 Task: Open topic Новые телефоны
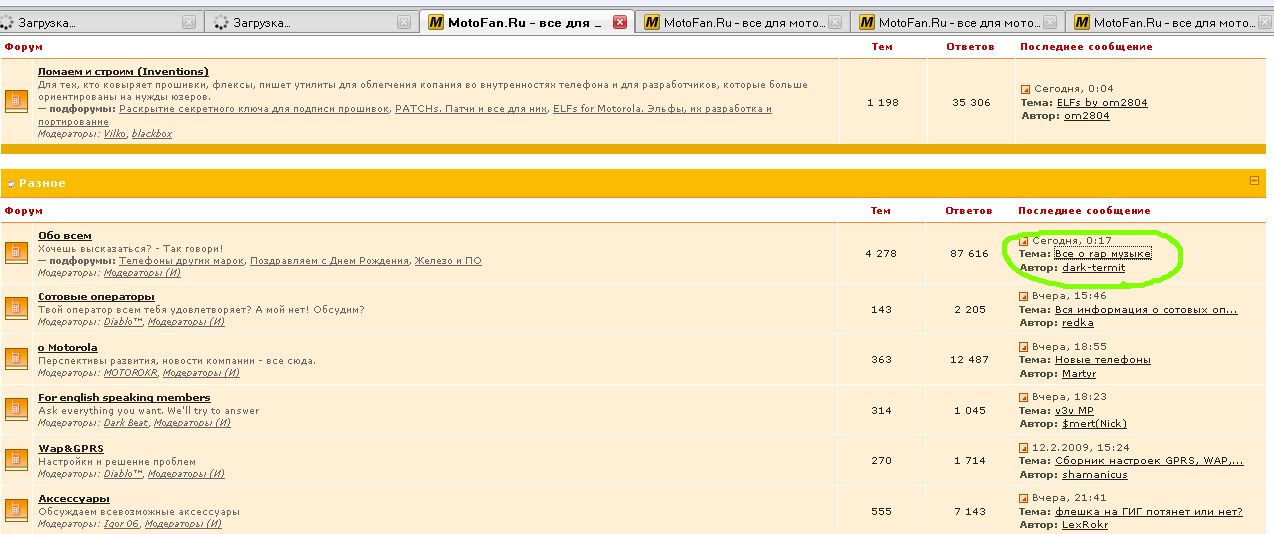pos(1103,360)
